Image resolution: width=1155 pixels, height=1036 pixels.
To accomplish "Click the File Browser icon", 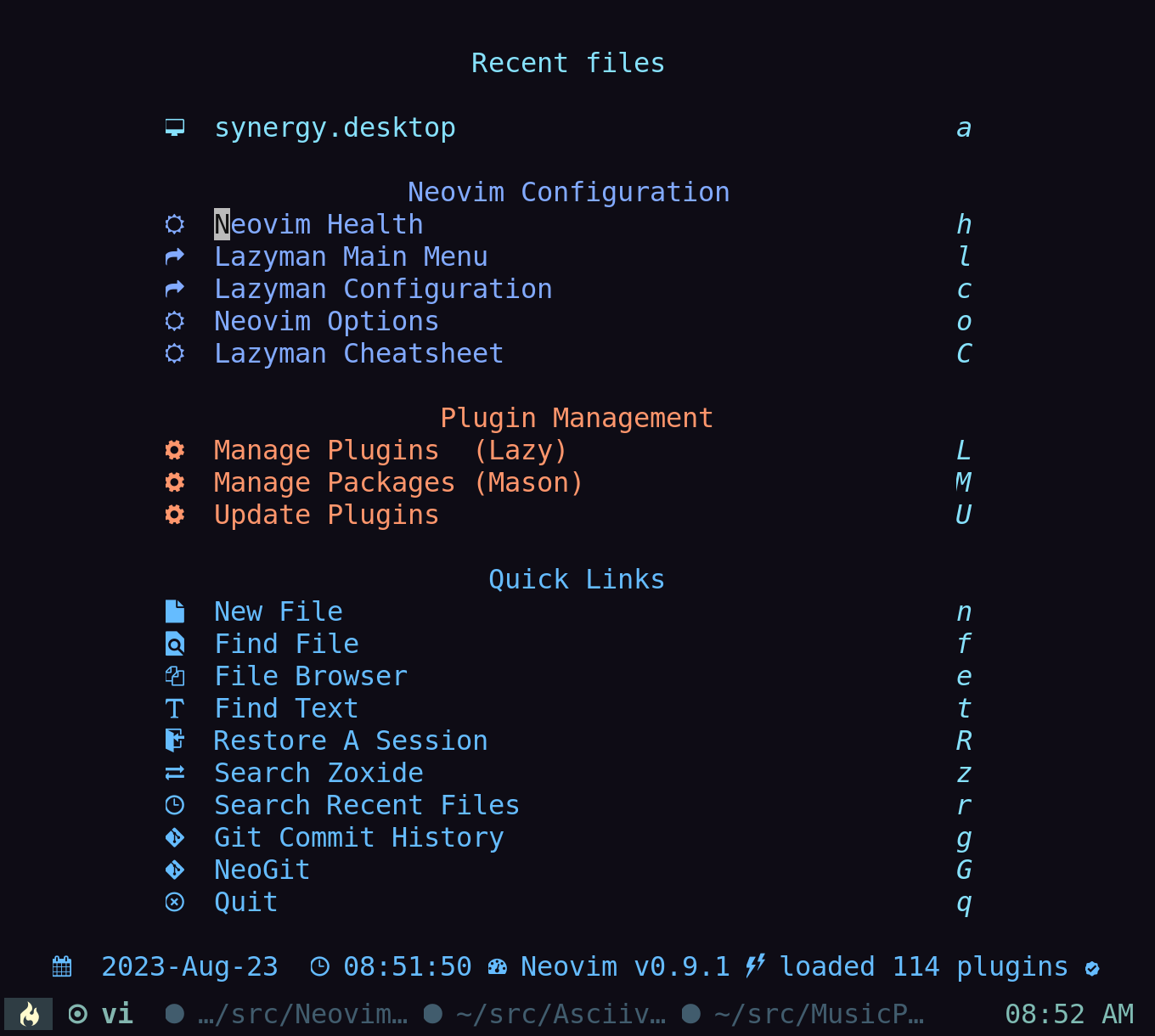I will pos(175,676).
